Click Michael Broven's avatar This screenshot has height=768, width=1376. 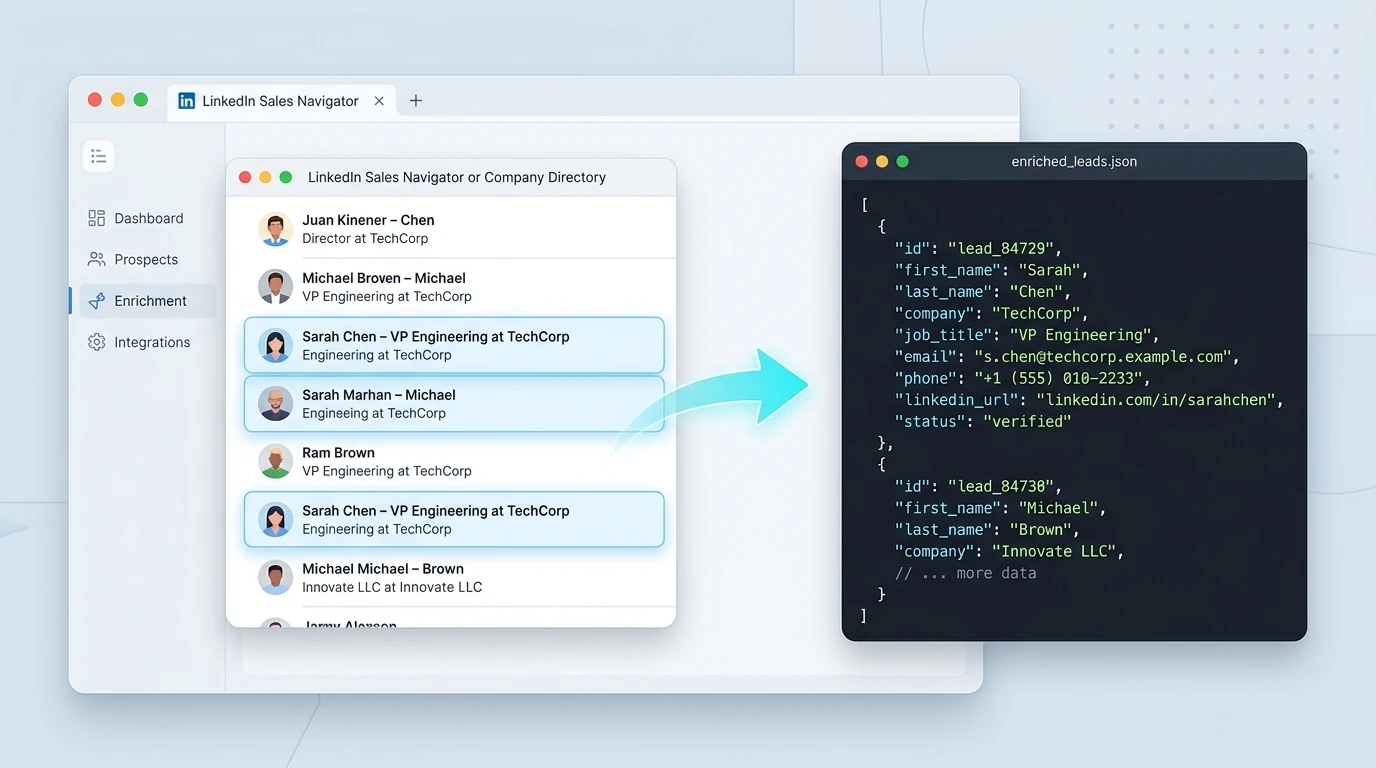pos(275,287)
